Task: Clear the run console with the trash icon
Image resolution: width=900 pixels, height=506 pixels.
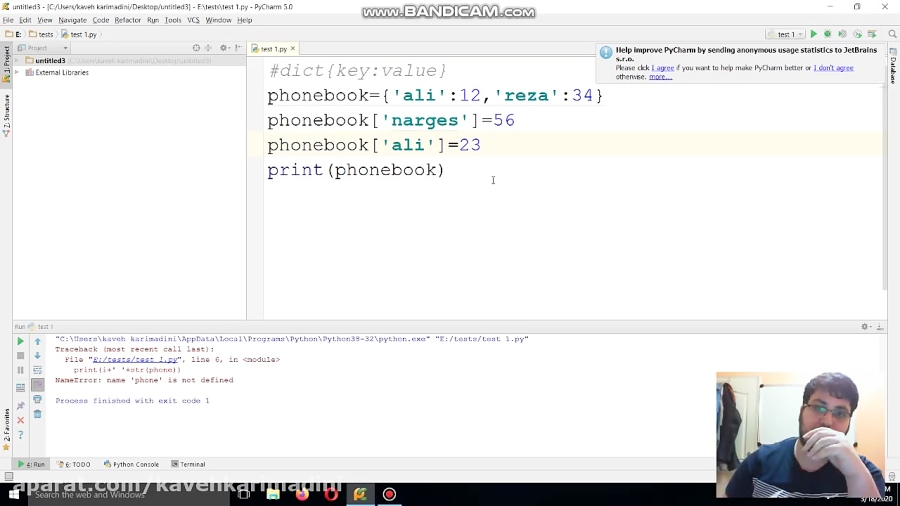Action: coord(37,414)
